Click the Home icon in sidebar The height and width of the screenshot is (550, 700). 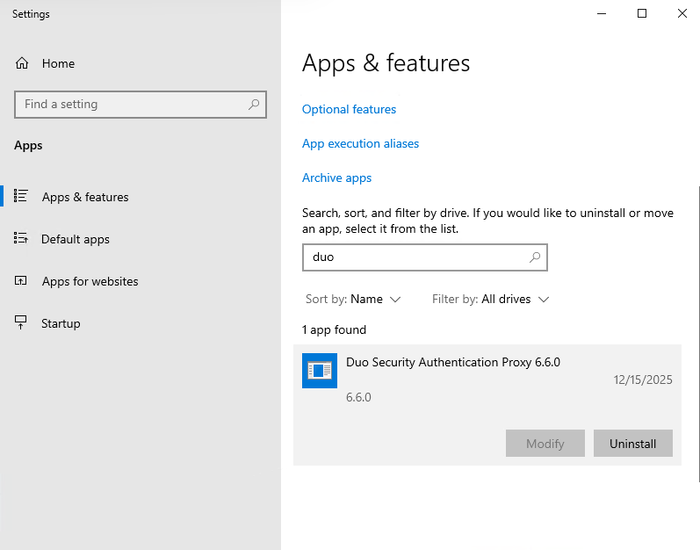click(x=22, y=63)
